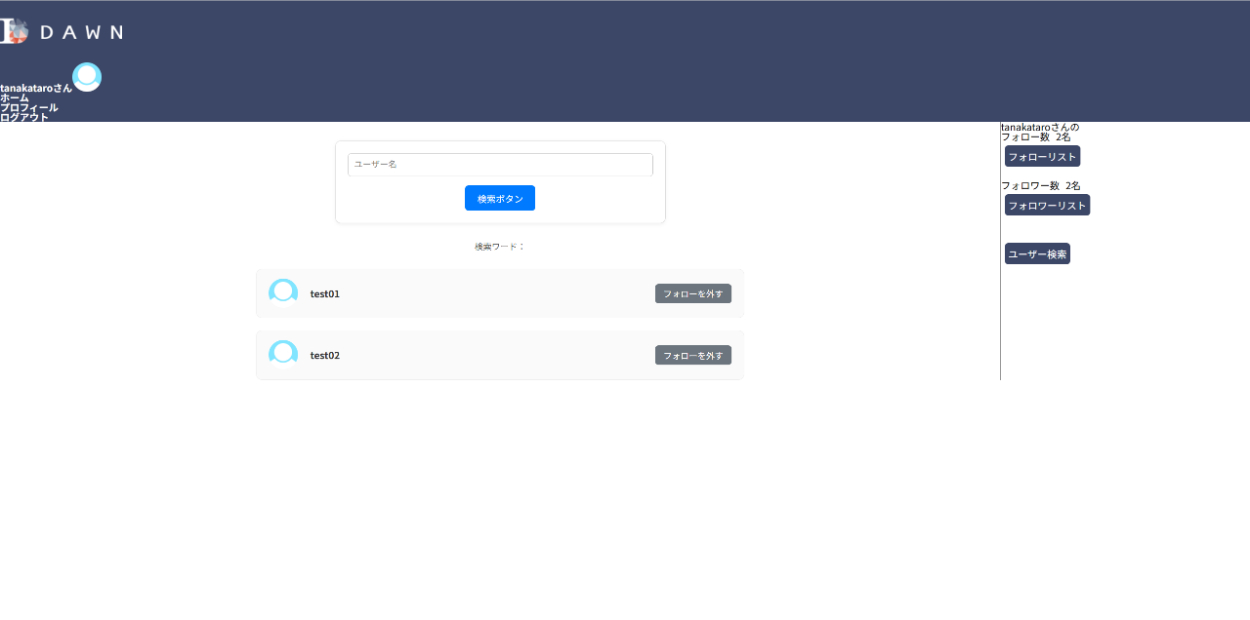This screenshot has height=620, width=1250.
Task: Open the フォロワーリスト button
Action: [1047, 206]
